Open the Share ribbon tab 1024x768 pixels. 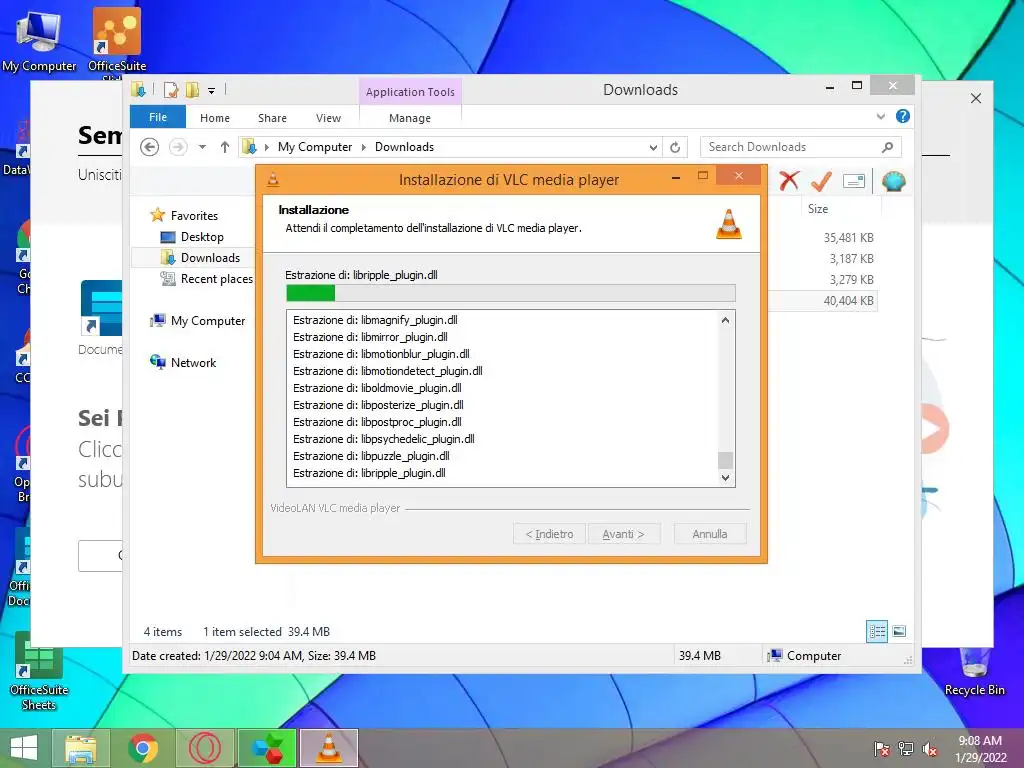coord(272,118)
